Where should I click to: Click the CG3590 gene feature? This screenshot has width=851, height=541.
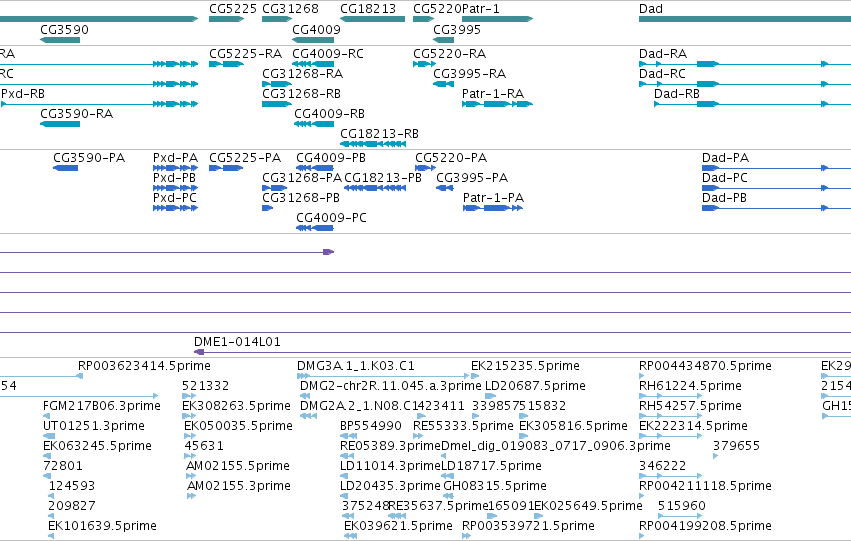click(60, 40)
